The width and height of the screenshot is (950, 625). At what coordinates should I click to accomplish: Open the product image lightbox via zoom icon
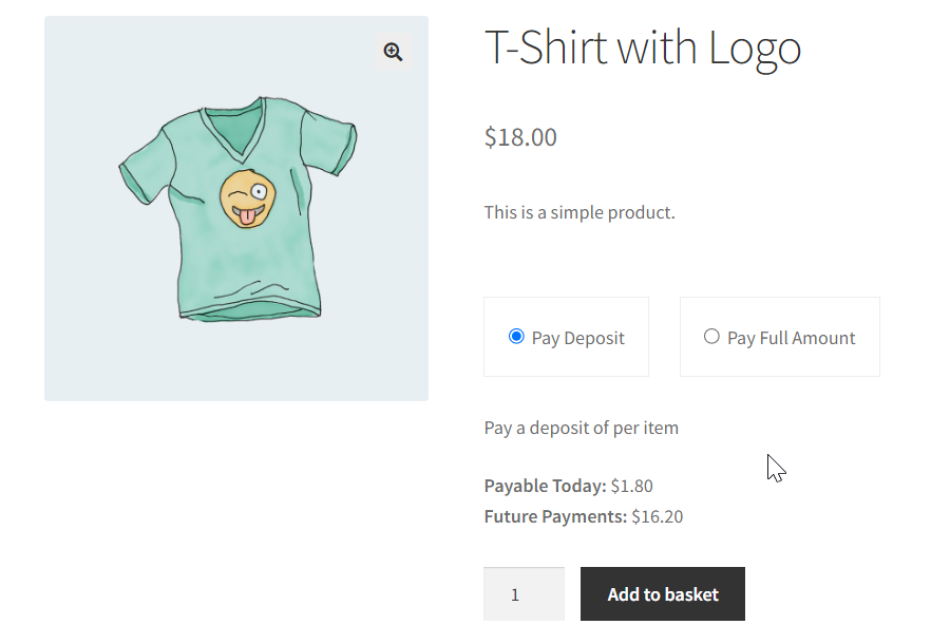pyautogui.click(x=392, y=51)
